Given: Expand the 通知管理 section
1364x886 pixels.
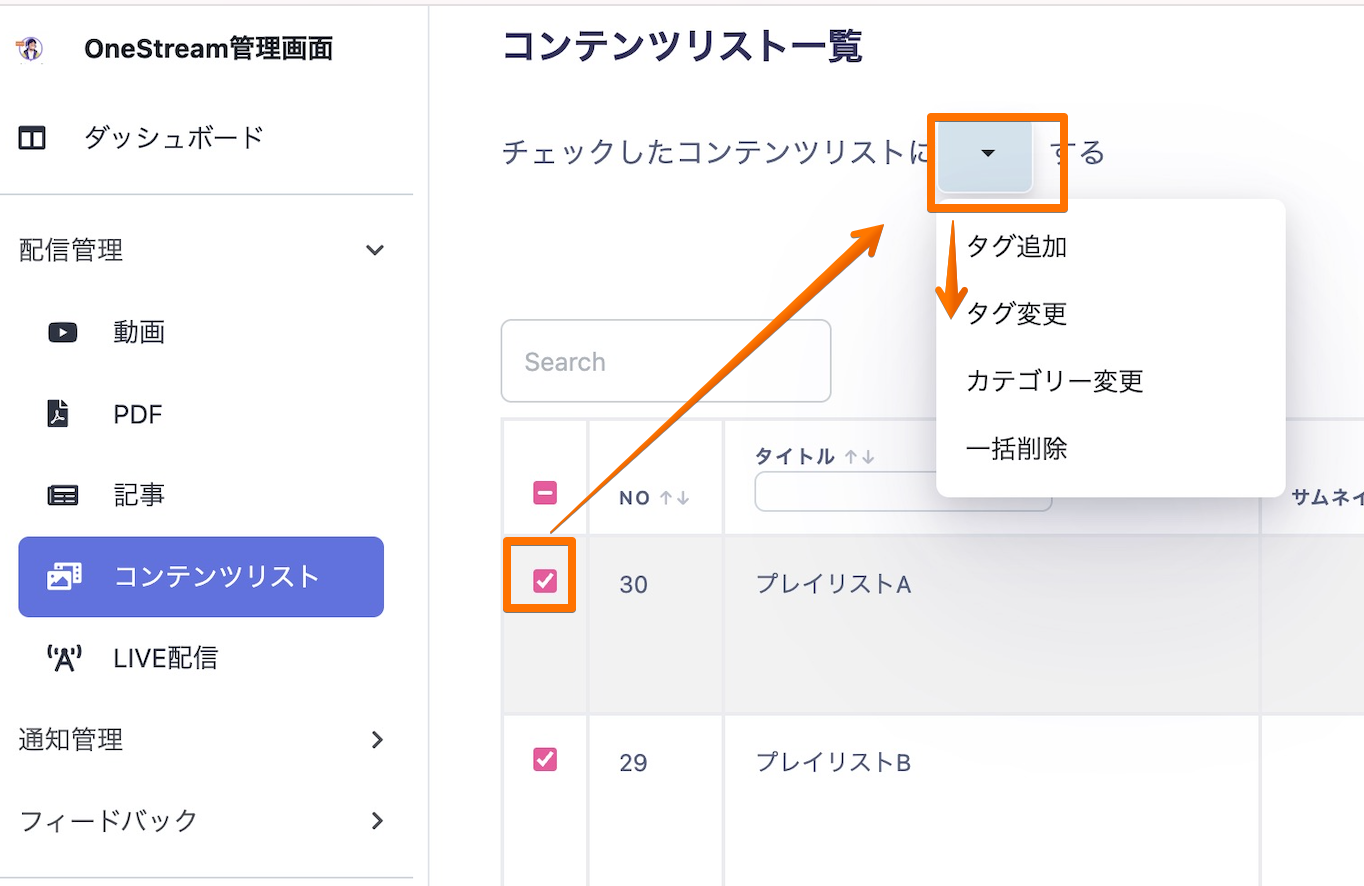Looking at the screenshot, I should click(376, 740).
